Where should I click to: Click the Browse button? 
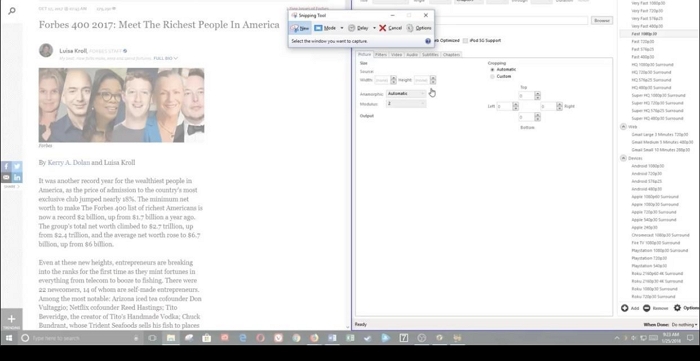(602, 21)
